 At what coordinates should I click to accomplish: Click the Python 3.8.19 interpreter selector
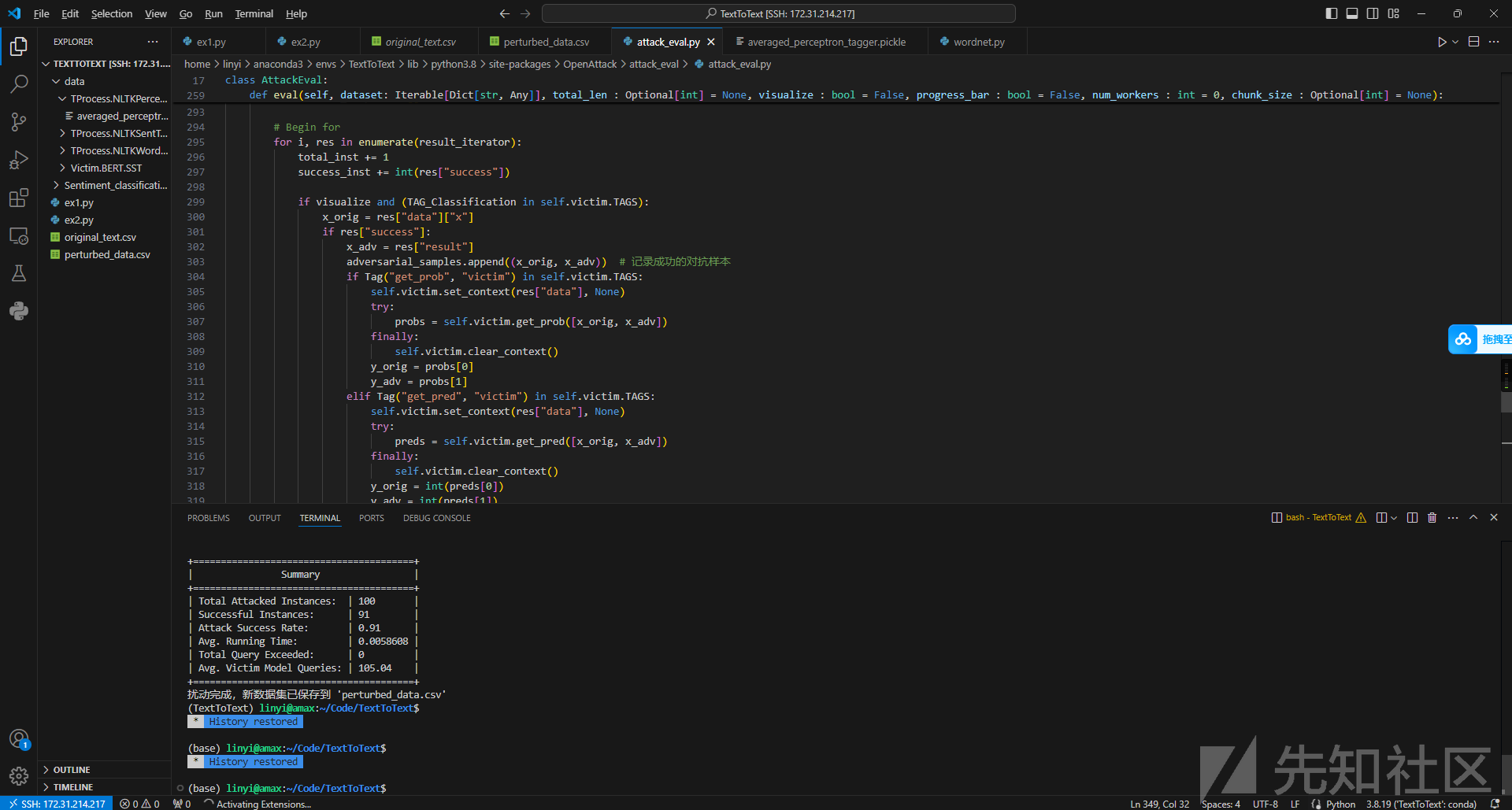point(1421,804)
